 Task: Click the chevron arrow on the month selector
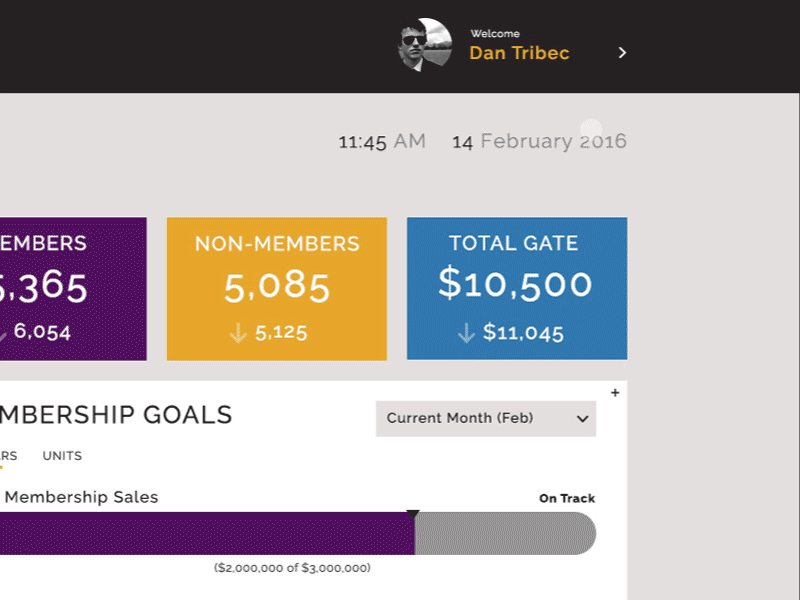pyautogui.click(x=582, y=419)
